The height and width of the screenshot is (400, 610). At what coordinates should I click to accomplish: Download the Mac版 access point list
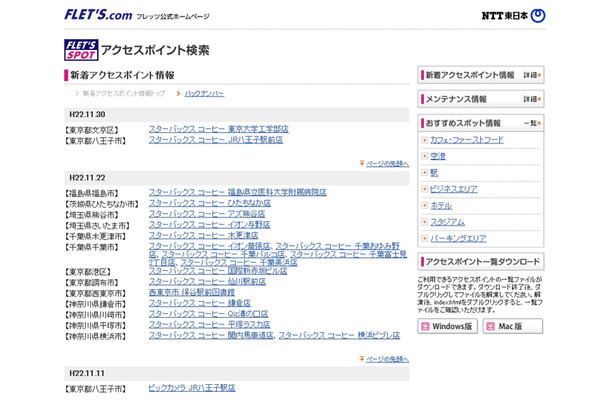(513, 326)
